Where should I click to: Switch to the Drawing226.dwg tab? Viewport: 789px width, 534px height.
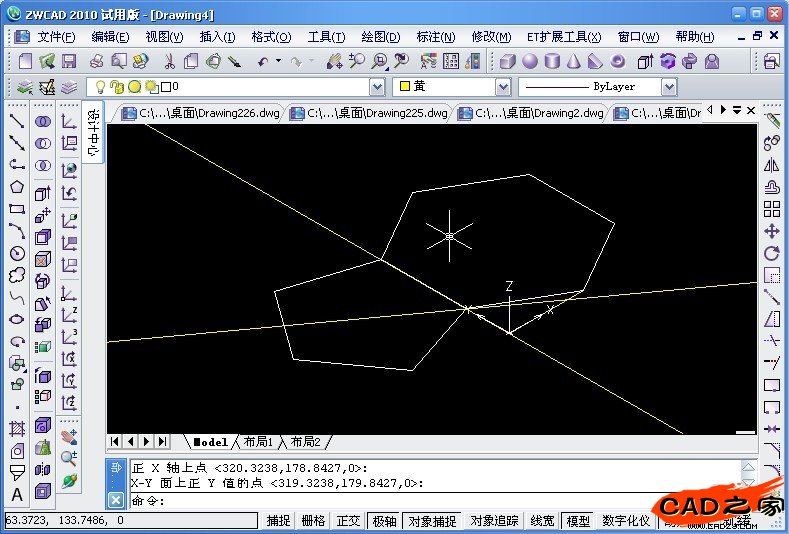[x=200, y=113]
